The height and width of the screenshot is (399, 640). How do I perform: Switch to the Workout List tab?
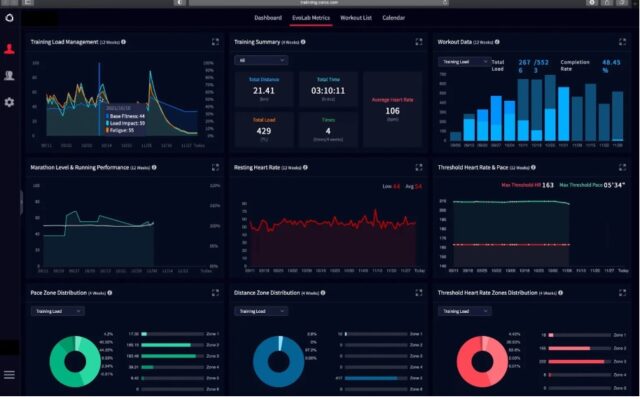[356, 18]
